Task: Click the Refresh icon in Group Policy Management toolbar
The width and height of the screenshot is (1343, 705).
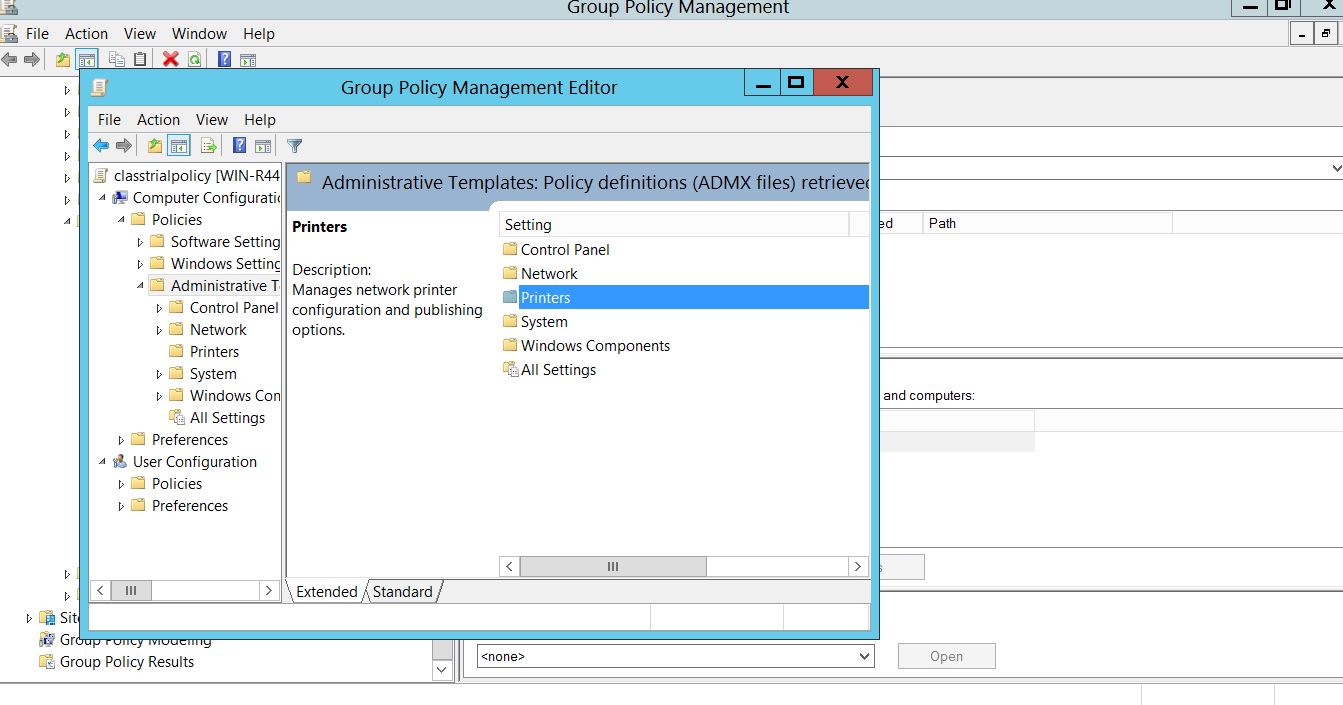Action: 194,59
